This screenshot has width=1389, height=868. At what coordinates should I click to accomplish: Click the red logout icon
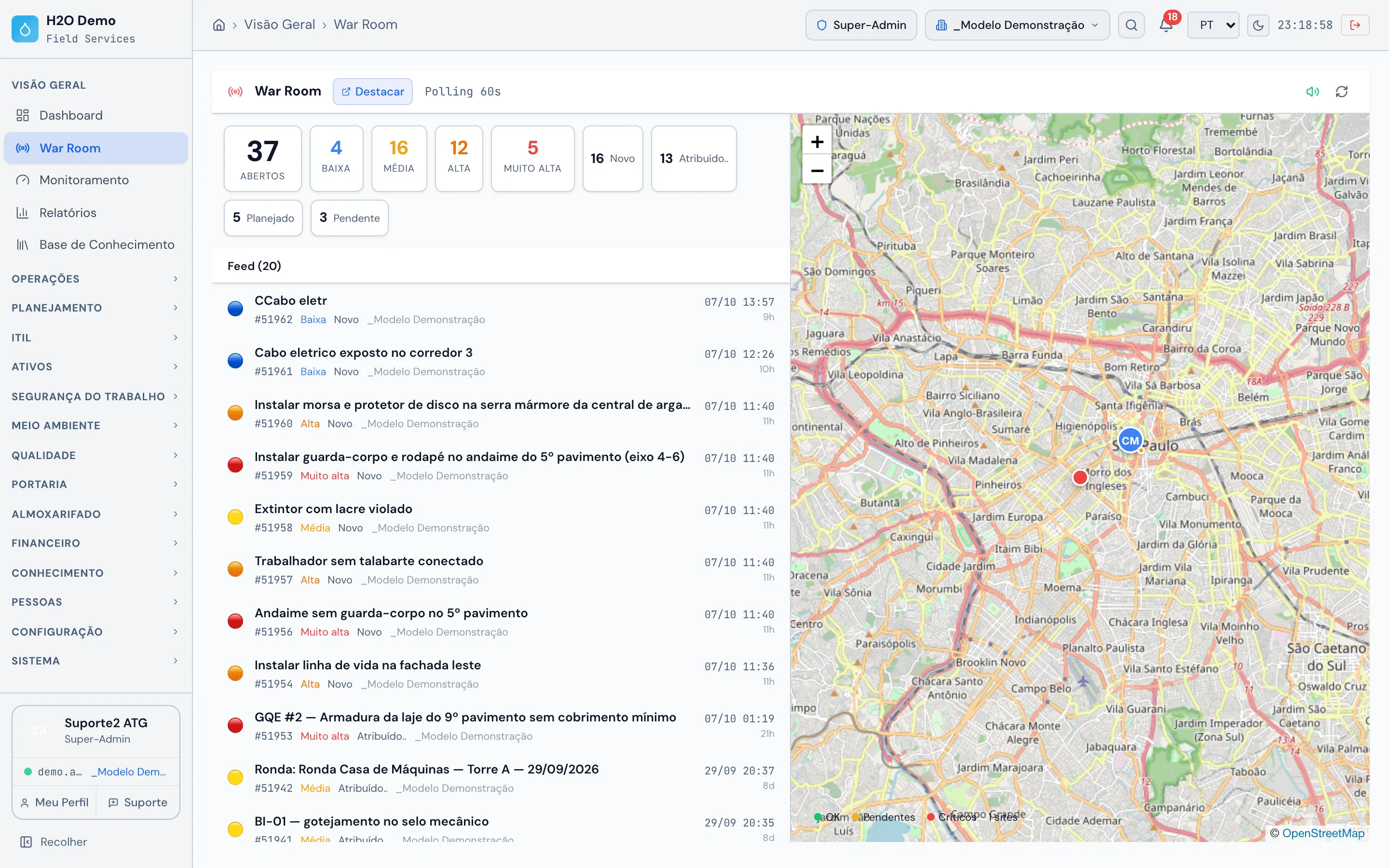point(1355,25)
